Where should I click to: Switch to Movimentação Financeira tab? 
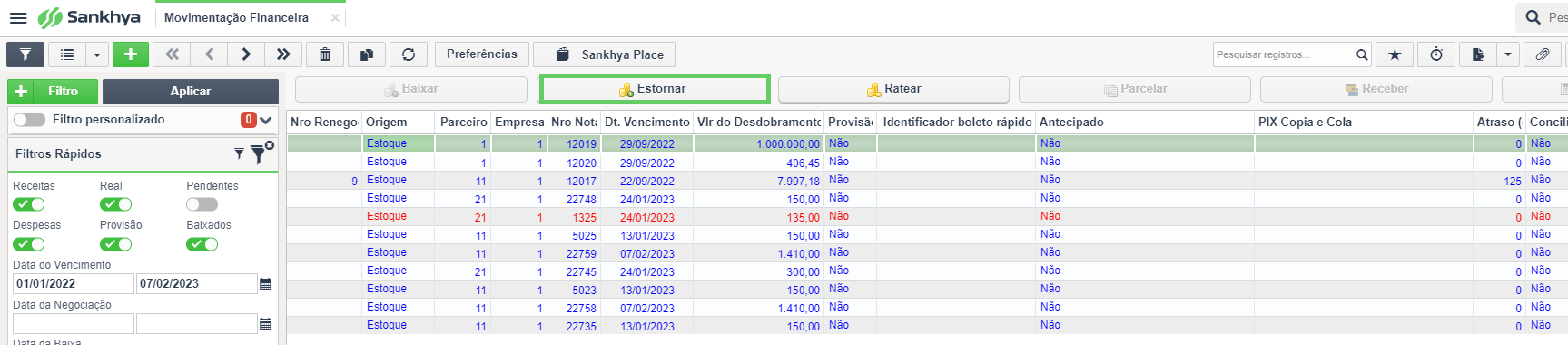click(236, 17)
